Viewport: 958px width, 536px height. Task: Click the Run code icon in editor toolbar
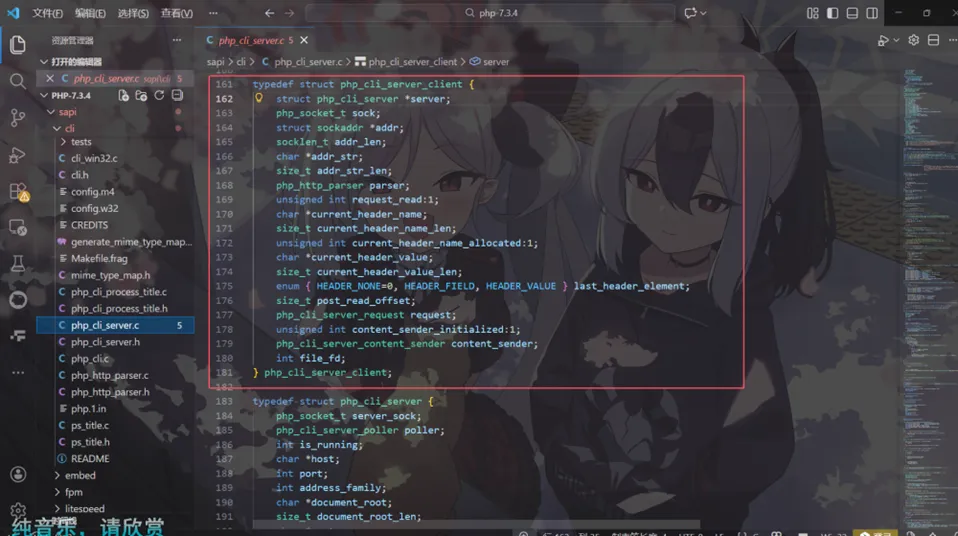coord(883,40)
